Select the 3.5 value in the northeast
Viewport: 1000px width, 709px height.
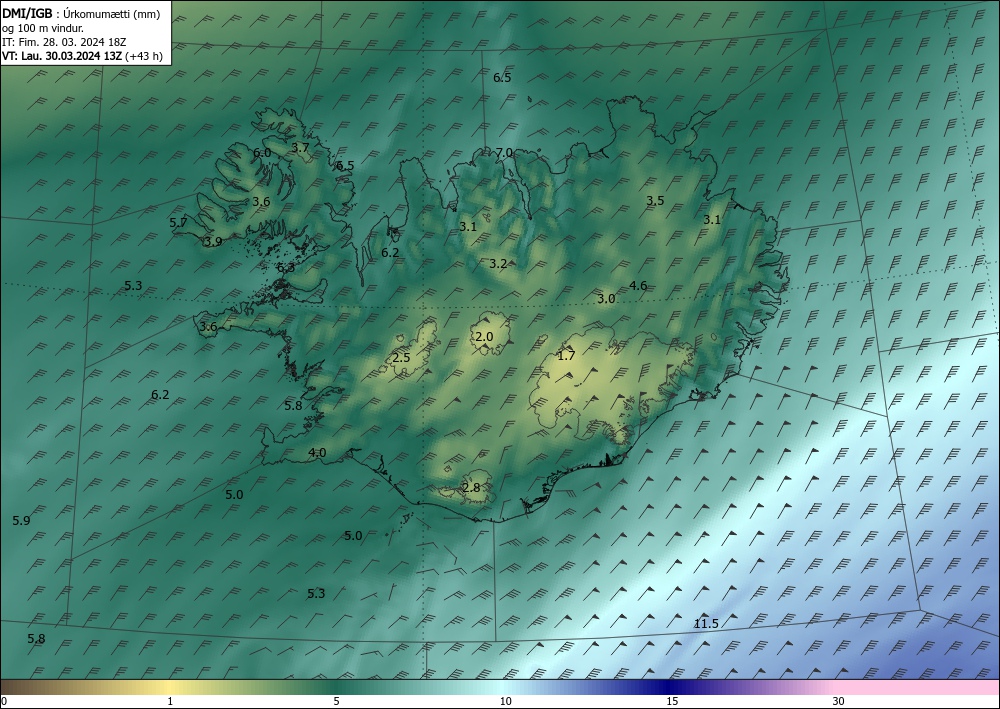coord(655,201)
